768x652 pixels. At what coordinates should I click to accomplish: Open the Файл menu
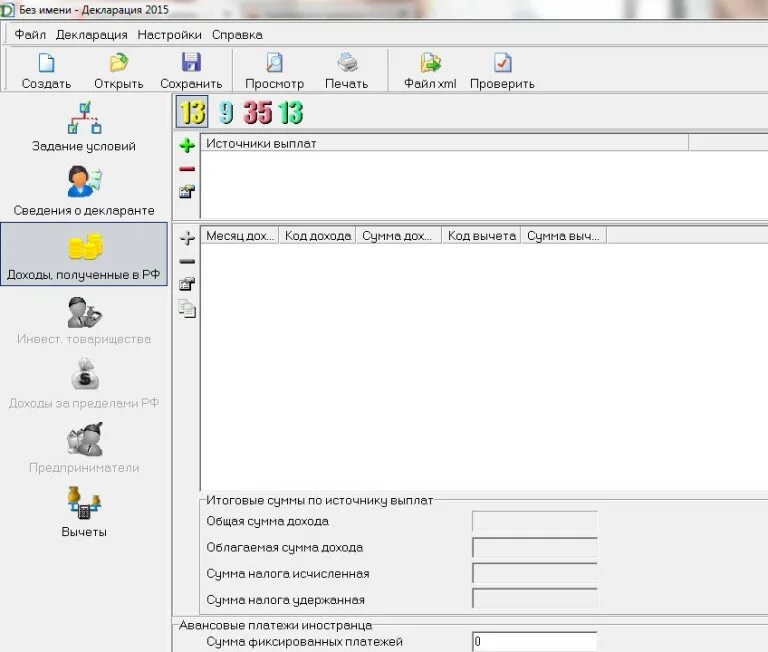click(30, 35)
